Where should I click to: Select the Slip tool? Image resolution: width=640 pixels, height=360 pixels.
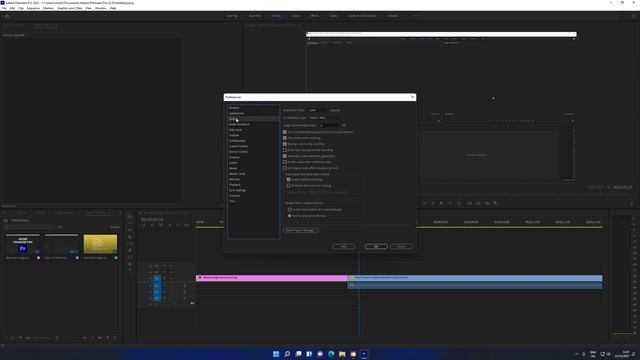130,244
